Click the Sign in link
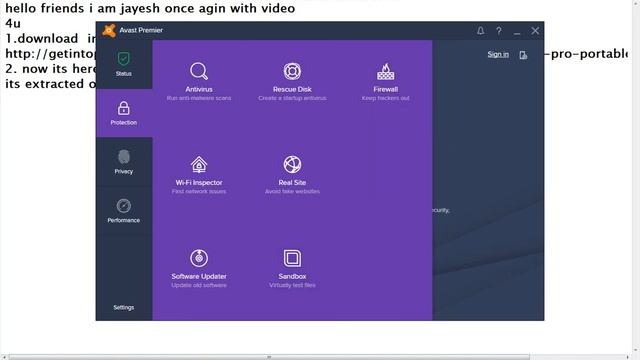Screen dimensions: 640x360 pyautogui.click(x=498, y=54)
